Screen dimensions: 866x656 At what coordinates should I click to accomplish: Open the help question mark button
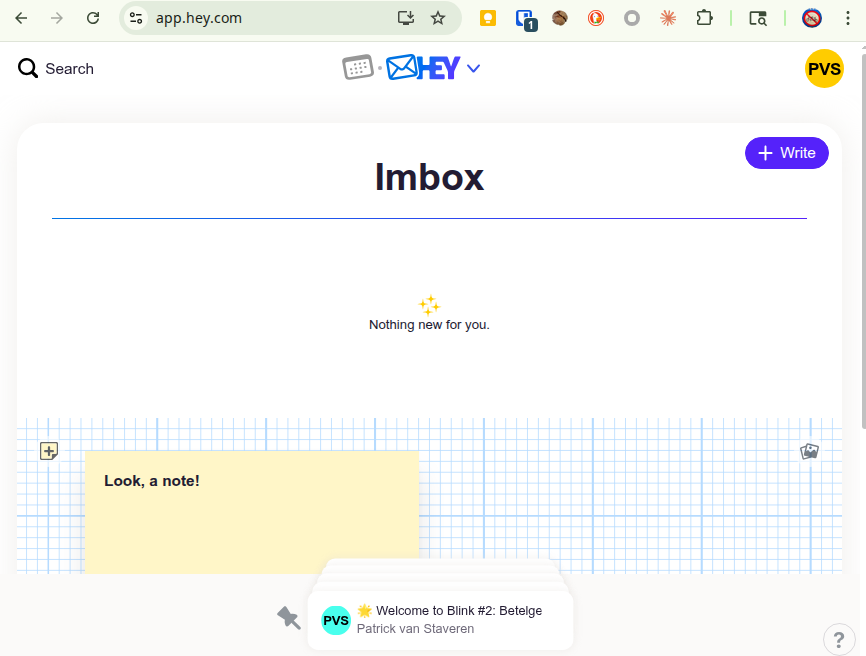839,639
